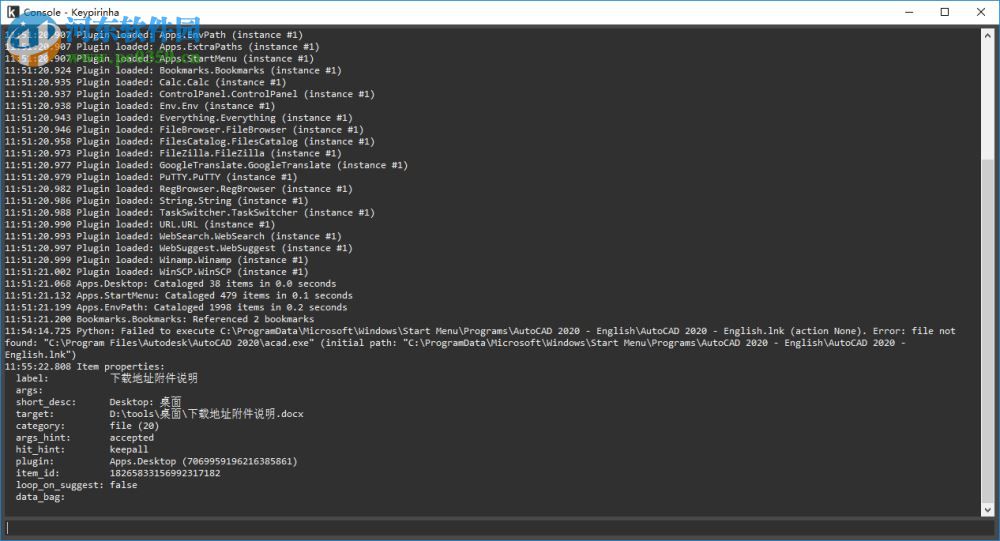Image resolution: width=1000 pixels, height=541 pixels.
Task: Close the Console window
Action: click(981, 12)
